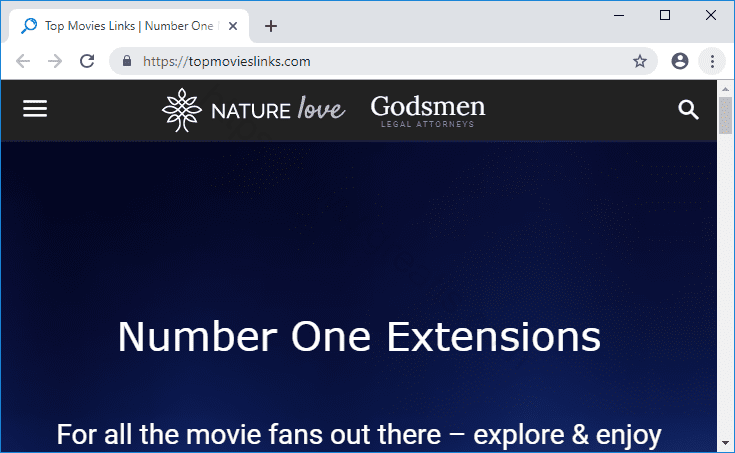Open the hamburger menu on the site header
The width and height of the screenshot is (735, 453).
point(35,109)
